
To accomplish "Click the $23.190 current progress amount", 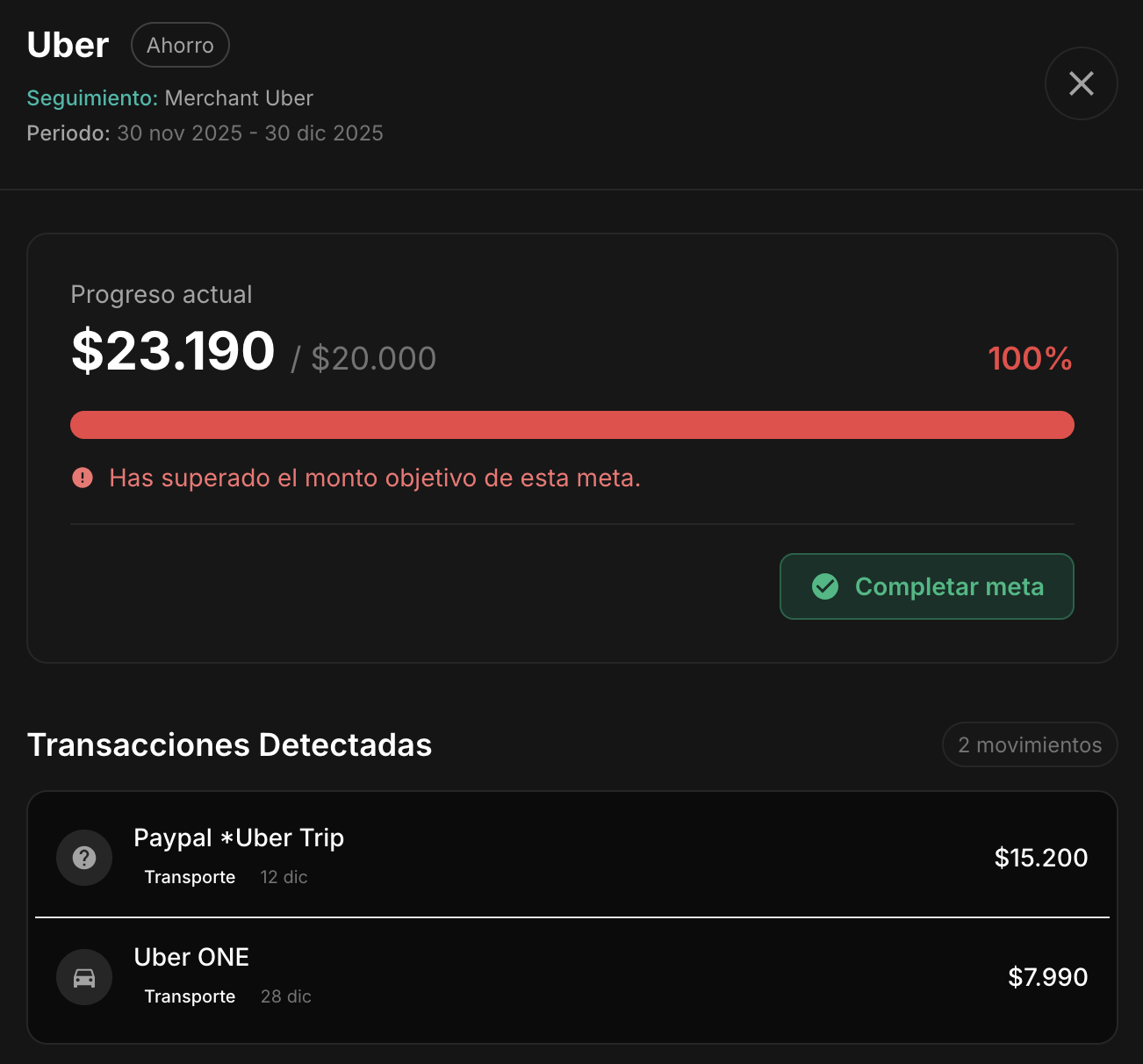I will point(173,351).
